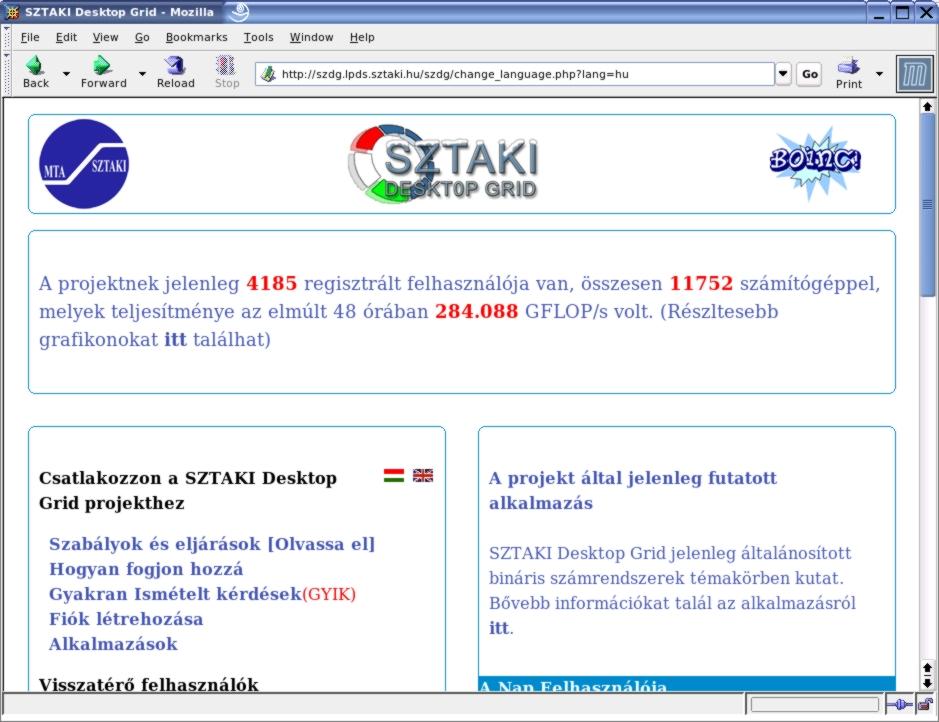Open 'Szabályok és eljárások [Olvassa el]' link
The width and height of the screenshot is (939, 722).
point(212,544)
